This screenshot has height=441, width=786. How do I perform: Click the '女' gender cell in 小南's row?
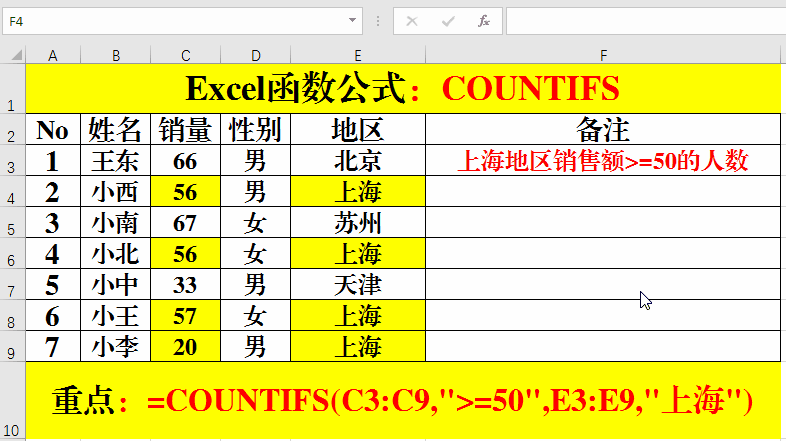pos(256,223)
